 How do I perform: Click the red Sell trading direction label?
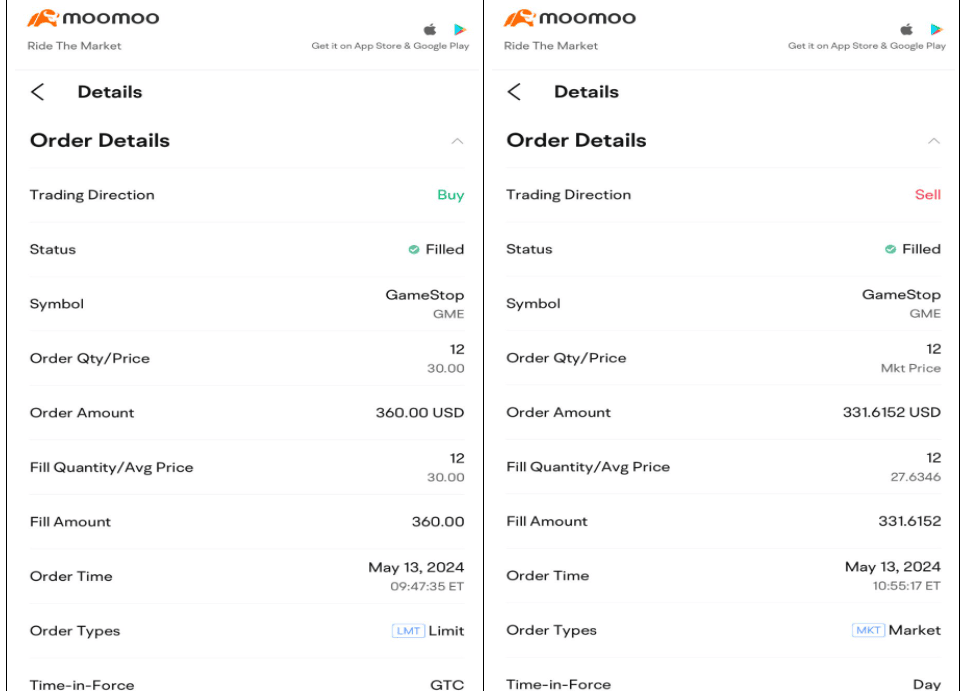[927, 195]
